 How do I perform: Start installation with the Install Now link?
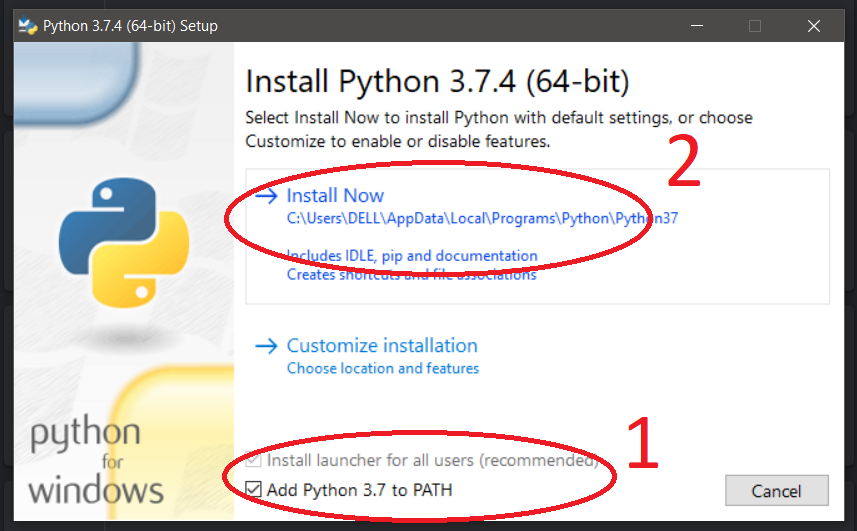tap(335, 196)
